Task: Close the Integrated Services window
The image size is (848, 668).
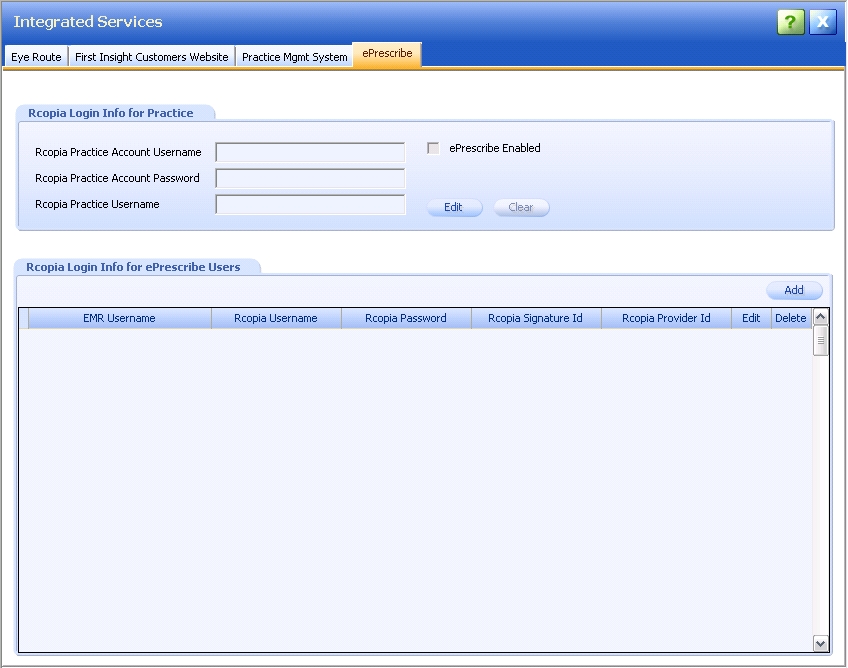Action: point(823,22)
